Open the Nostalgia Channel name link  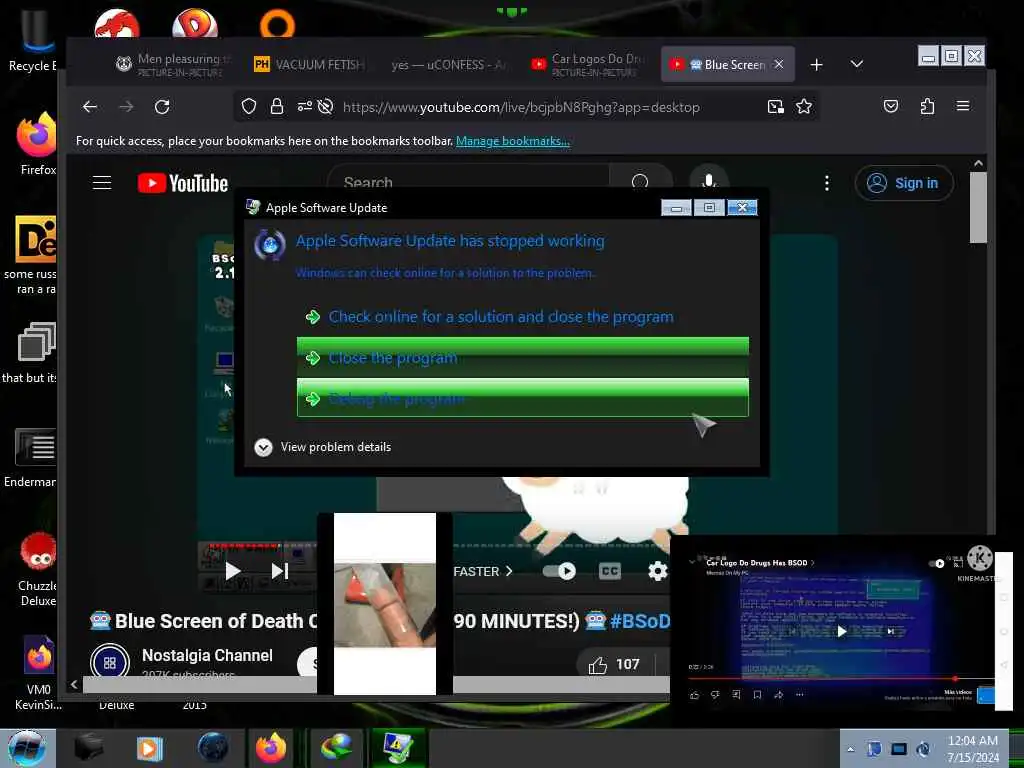(207, 655)
